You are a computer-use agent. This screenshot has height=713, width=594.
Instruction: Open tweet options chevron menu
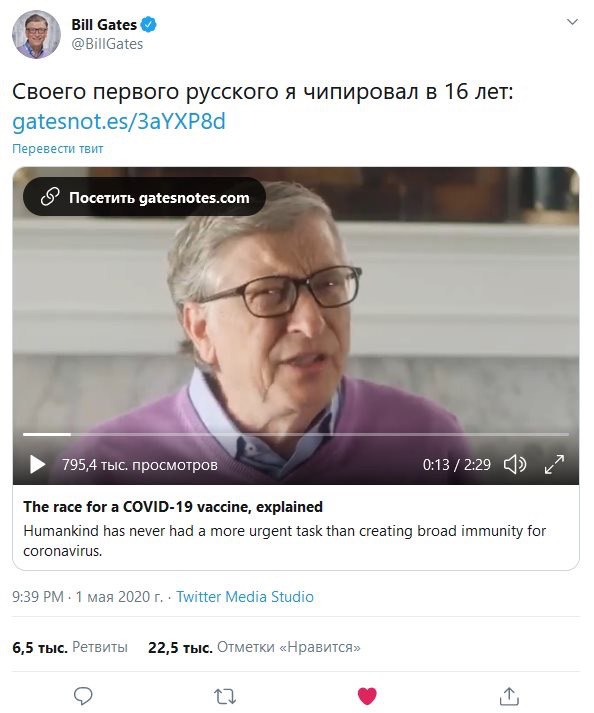click(572, 22)
